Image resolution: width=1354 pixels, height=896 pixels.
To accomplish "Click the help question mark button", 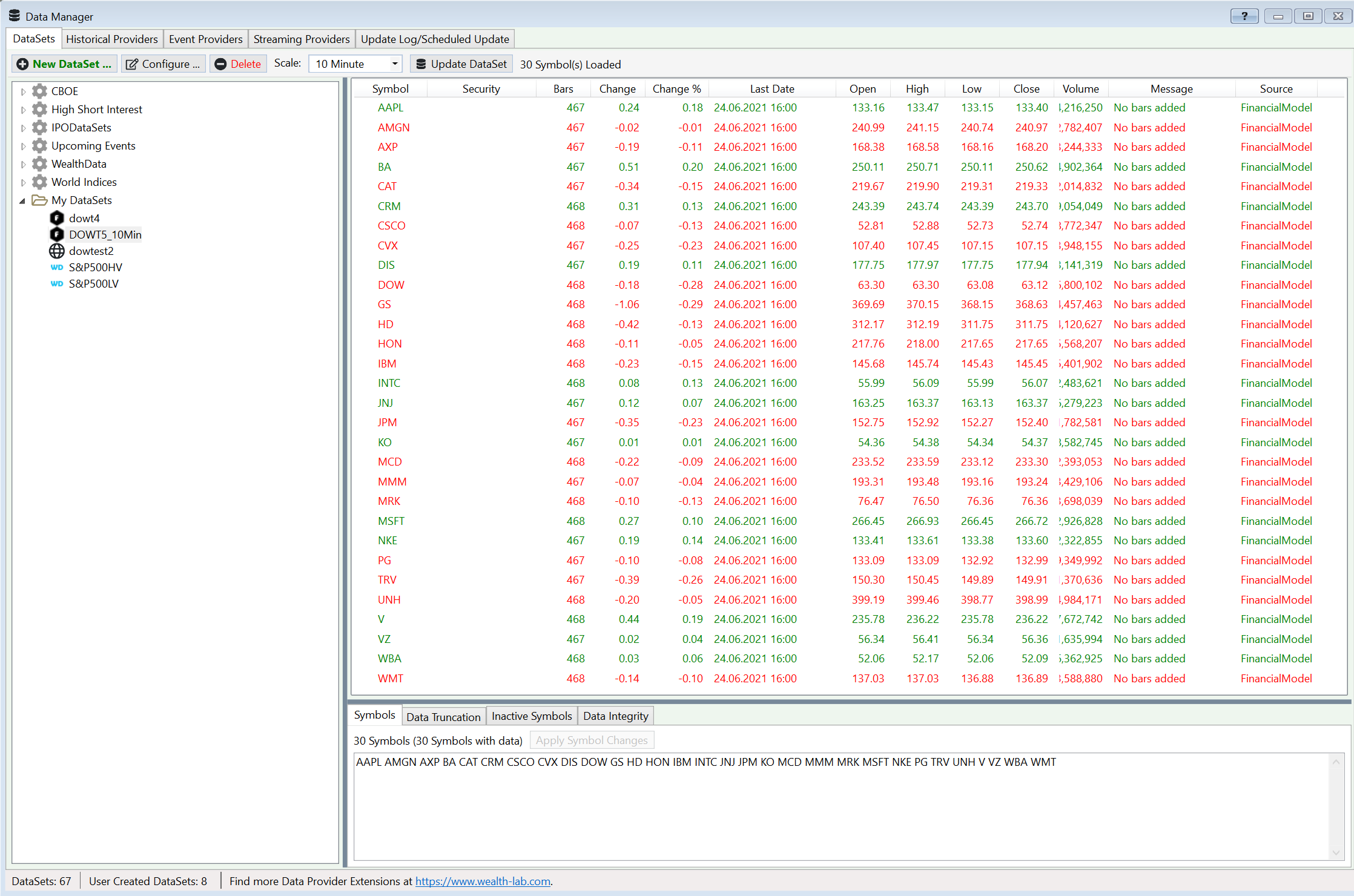I will pos(1244,16).
